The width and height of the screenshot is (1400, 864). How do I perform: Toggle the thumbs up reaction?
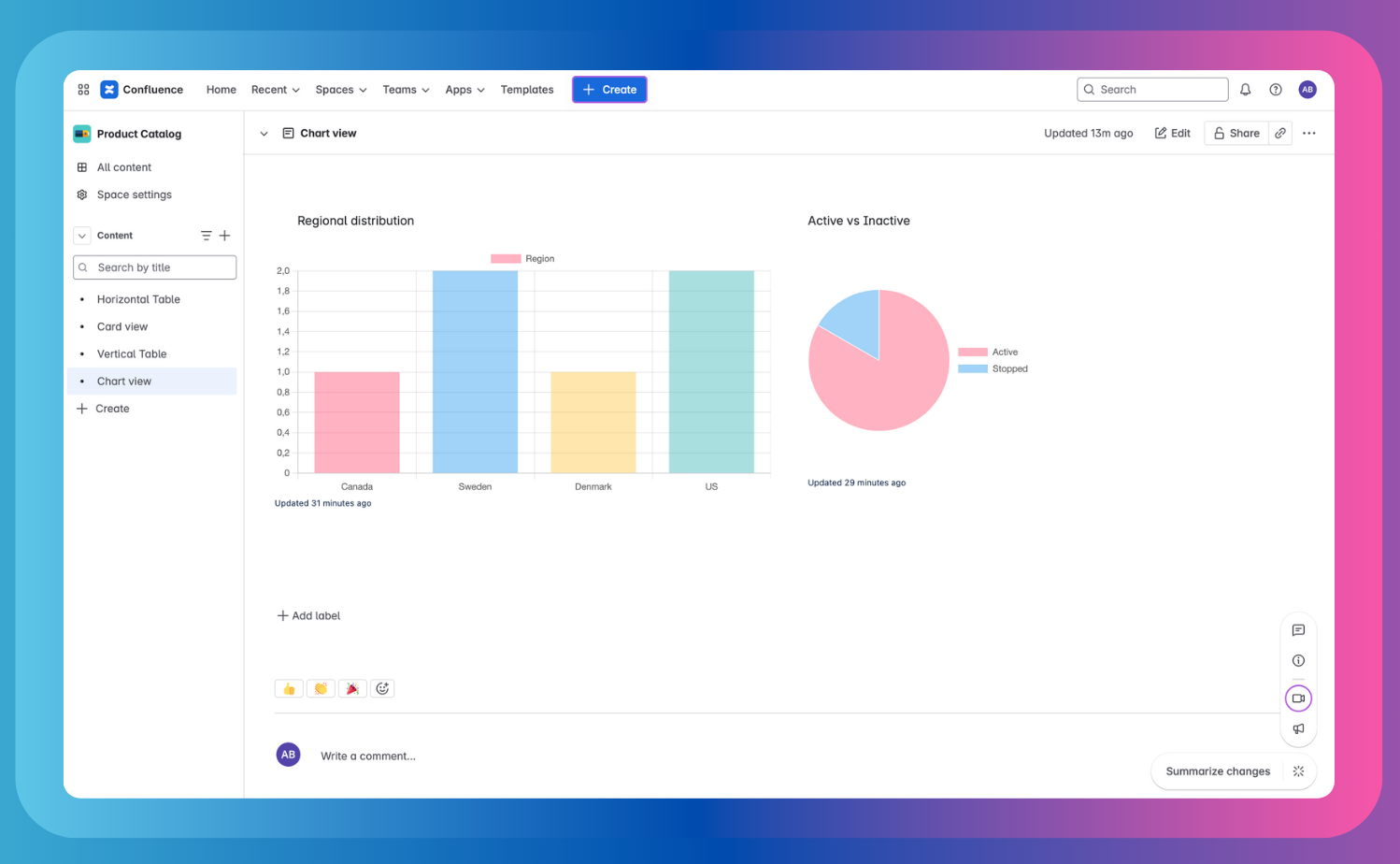point(289,687)
